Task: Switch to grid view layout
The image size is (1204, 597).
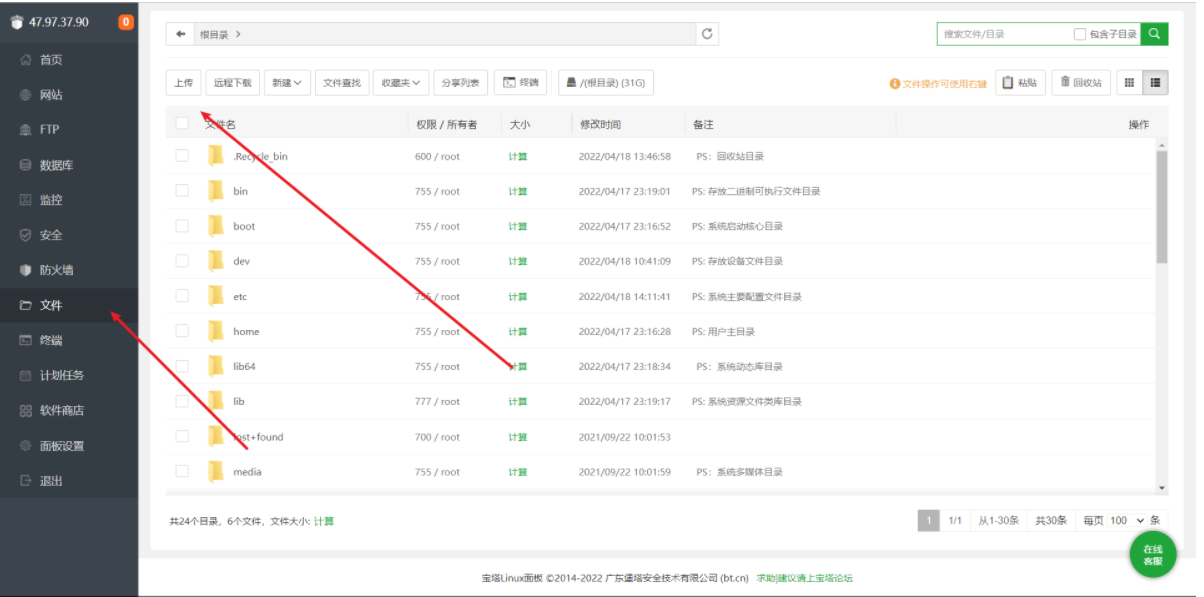Action: [x=1129, y=83]
